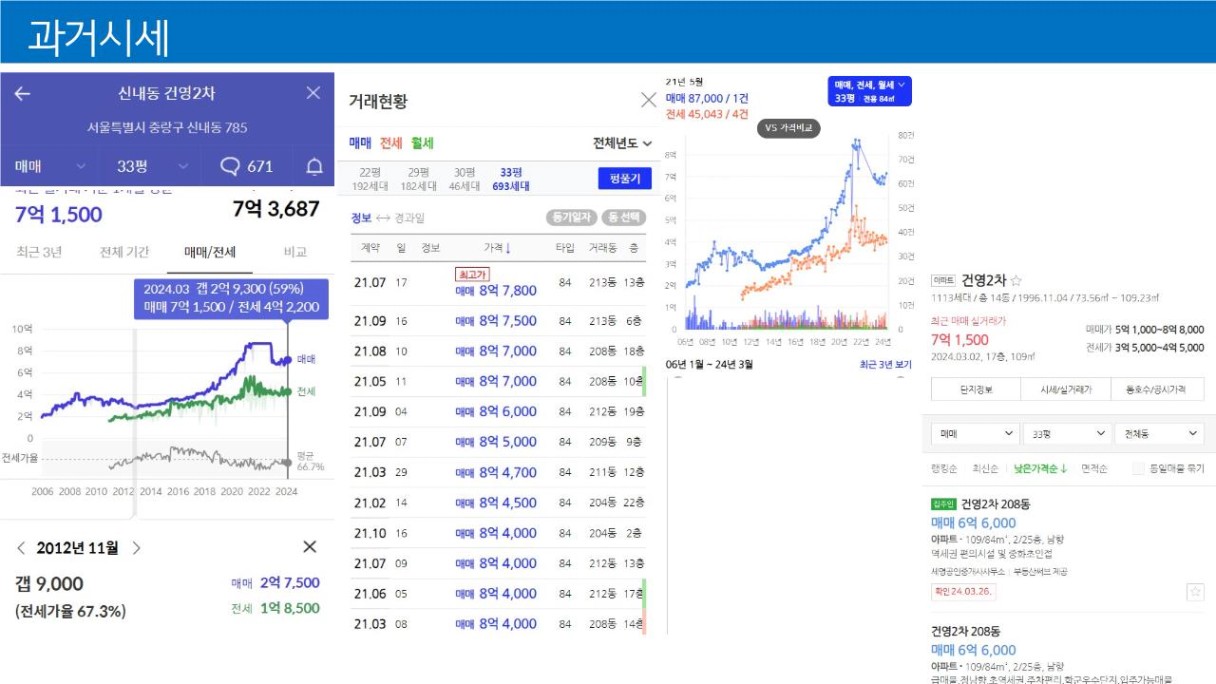The width and height of the screenshot is (1216, 684).
Task: Select the 33평 693세대 size option
Action: pos(511,179)
